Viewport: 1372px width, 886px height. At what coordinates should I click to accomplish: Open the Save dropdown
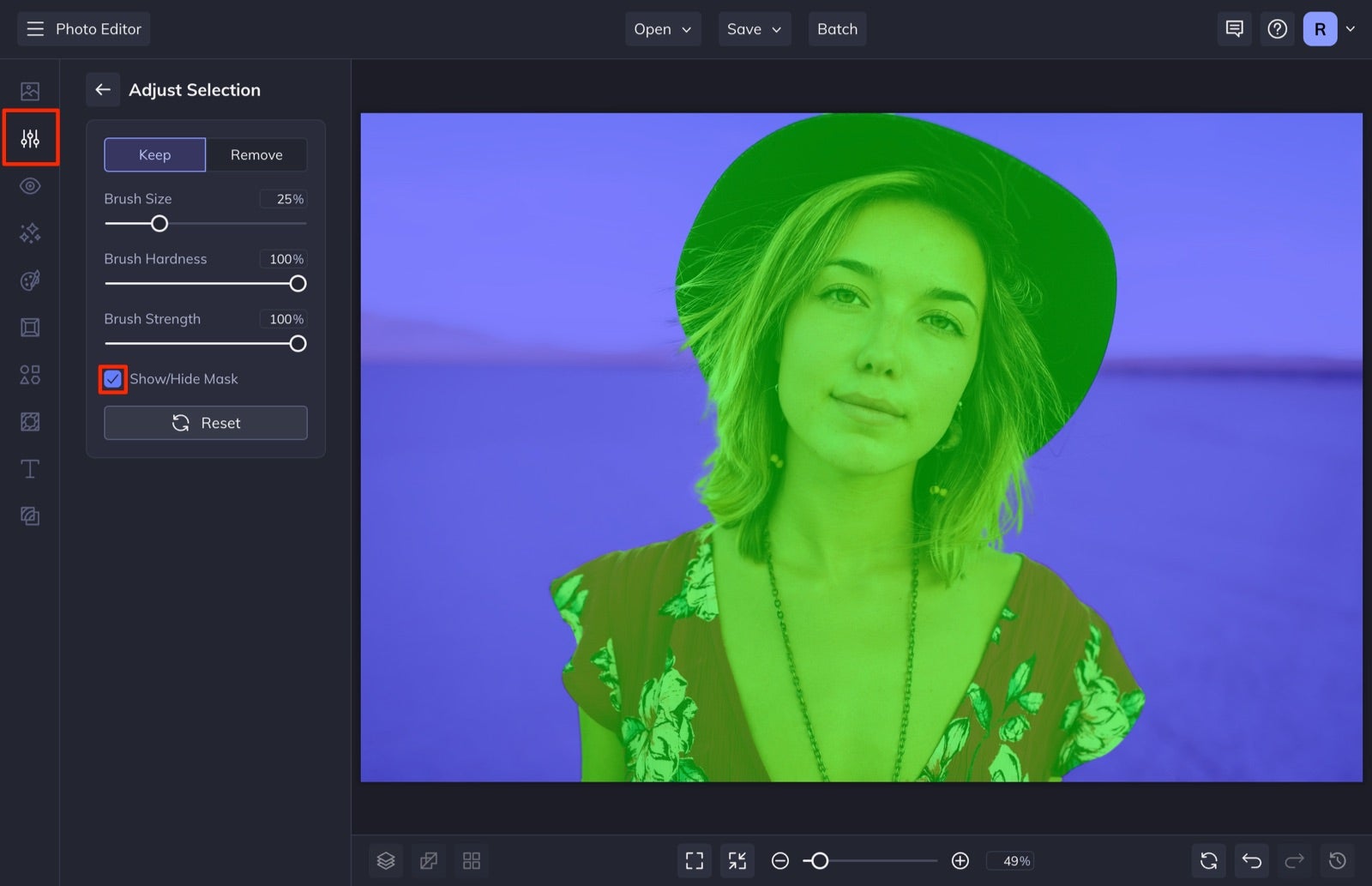753,28
